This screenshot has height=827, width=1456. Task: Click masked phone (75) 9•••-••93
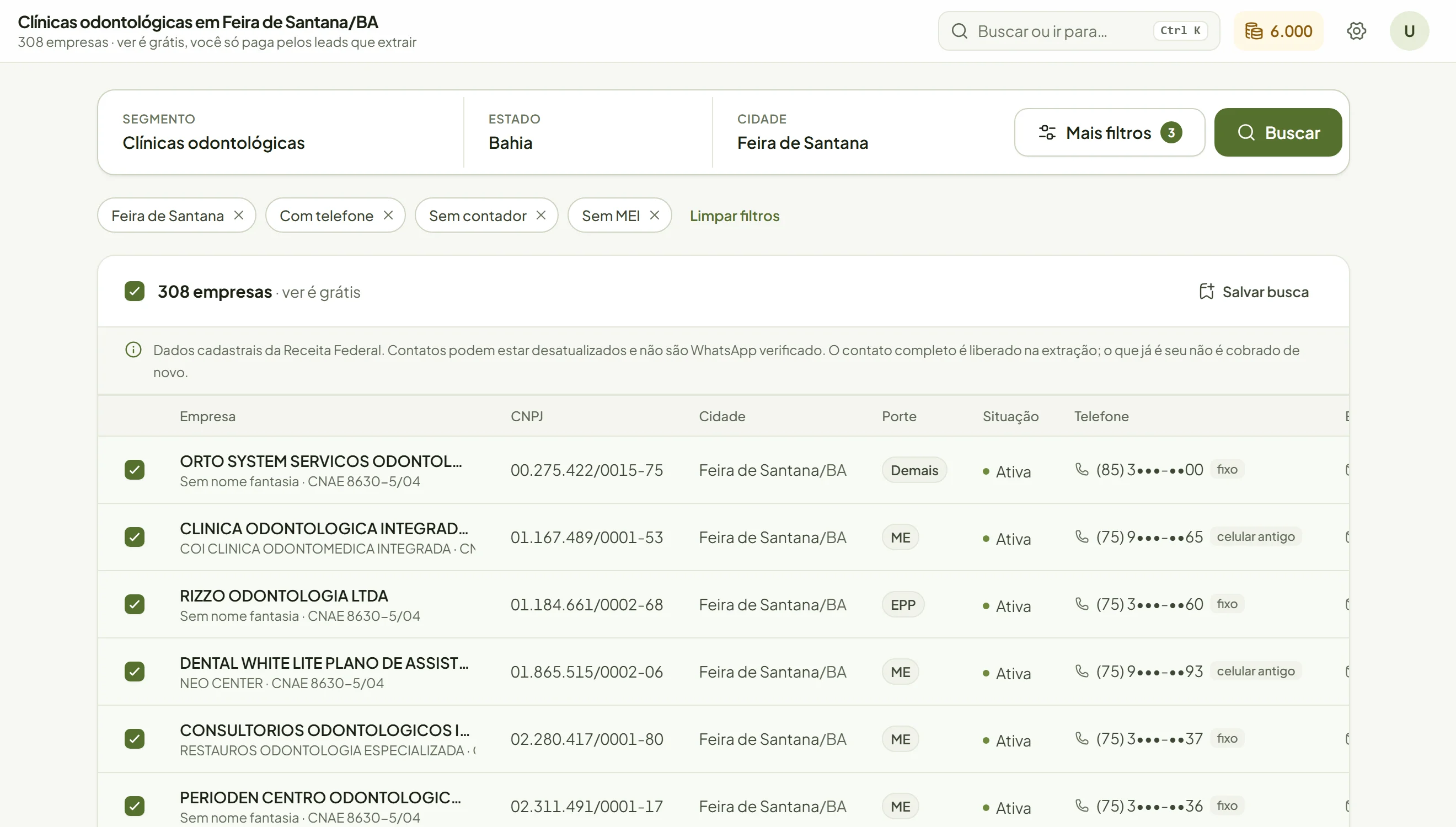click(1149, 672)
